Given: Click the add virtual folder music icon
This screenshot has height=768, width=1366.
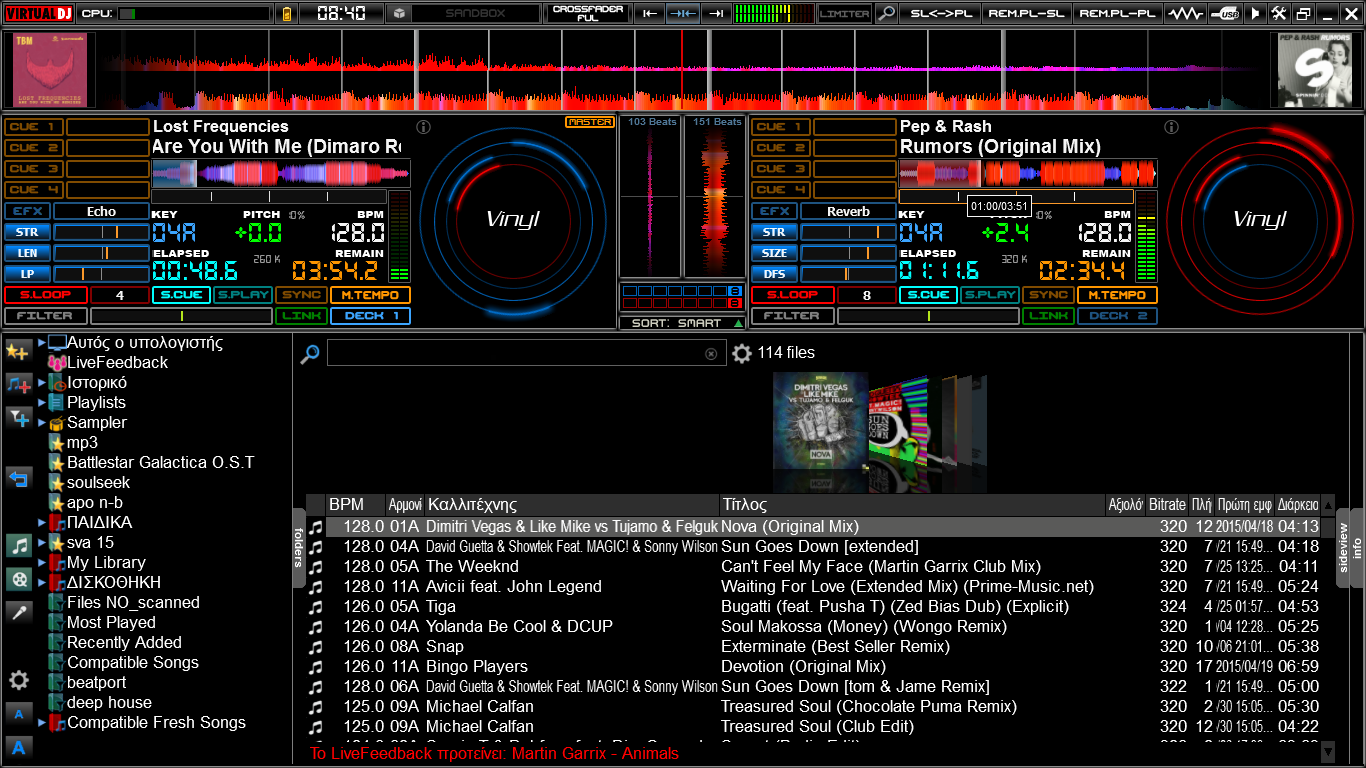Looking at the screenshot, I should click(18, 384).
